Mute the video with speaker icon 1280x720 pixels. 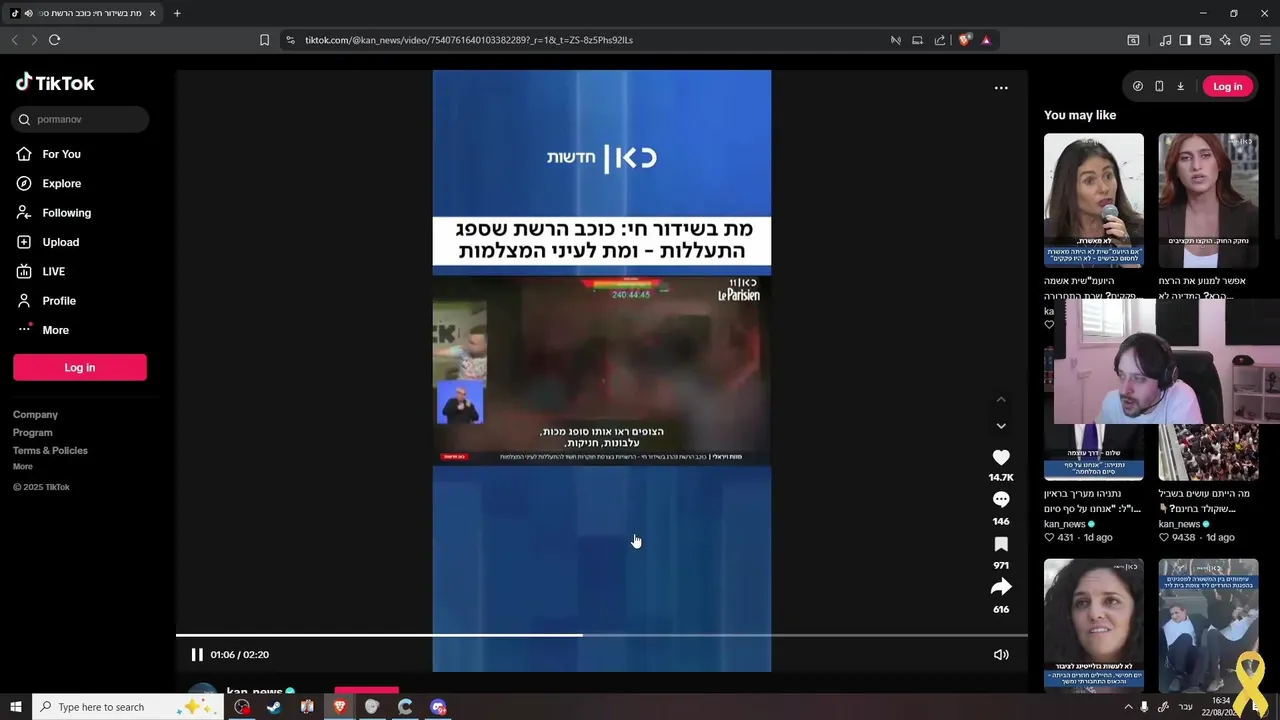pyautogui.click(x=1001, y=655)
